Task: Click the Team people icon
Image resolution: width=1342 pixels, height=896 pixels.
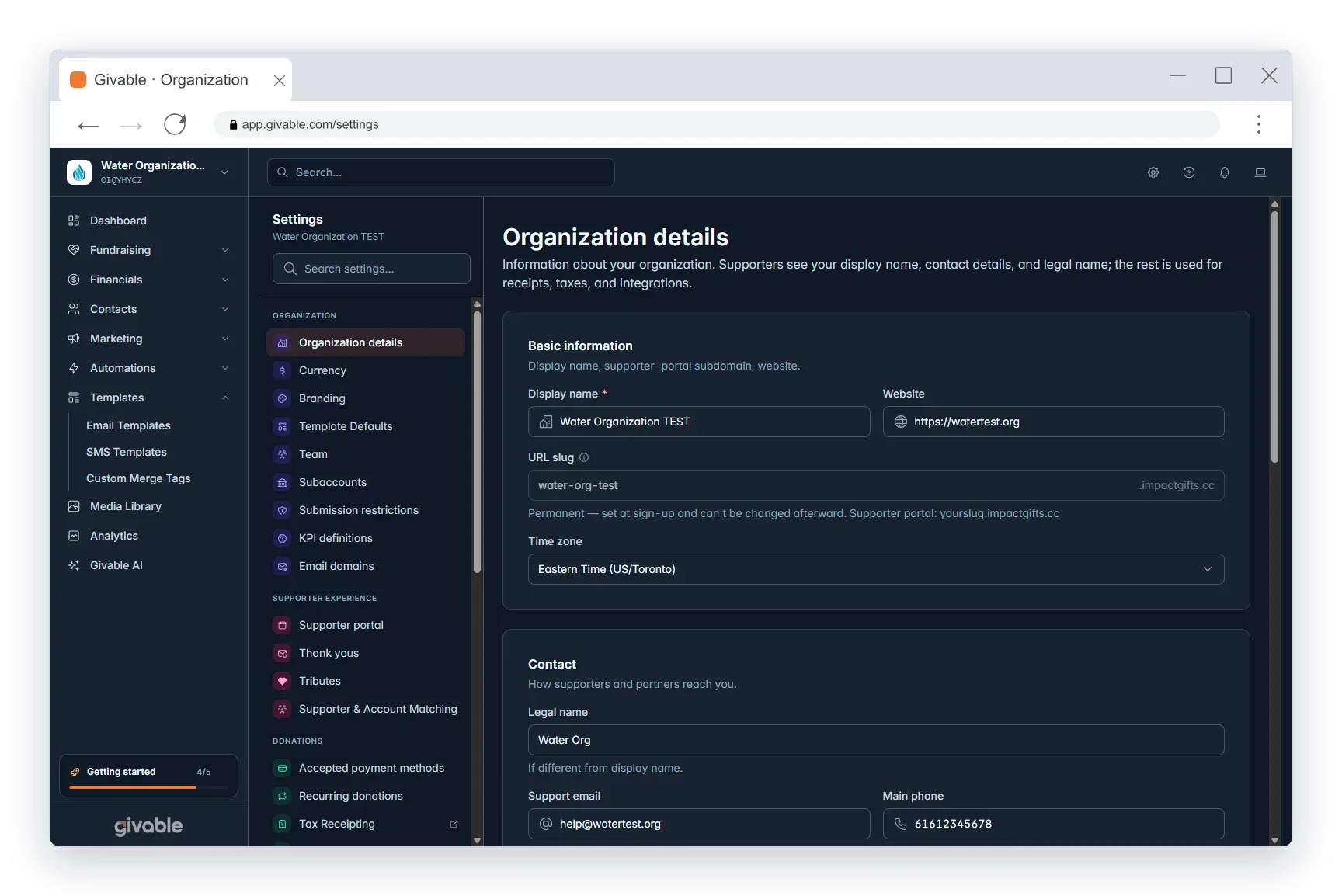Action: point(283,454)
